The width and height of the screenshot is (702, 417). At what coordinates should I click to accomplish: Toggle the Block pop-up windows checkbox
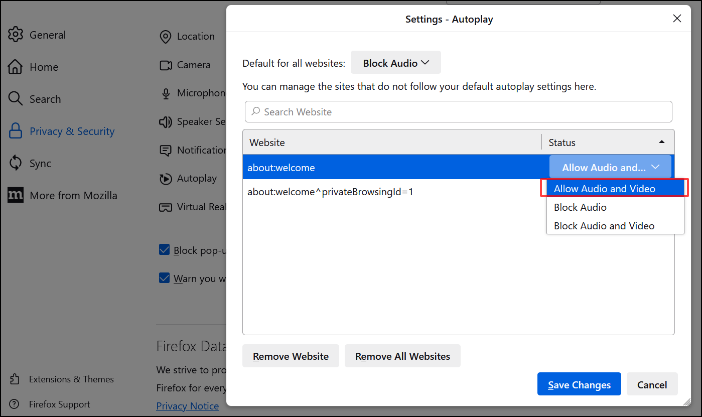coord(165,250)
